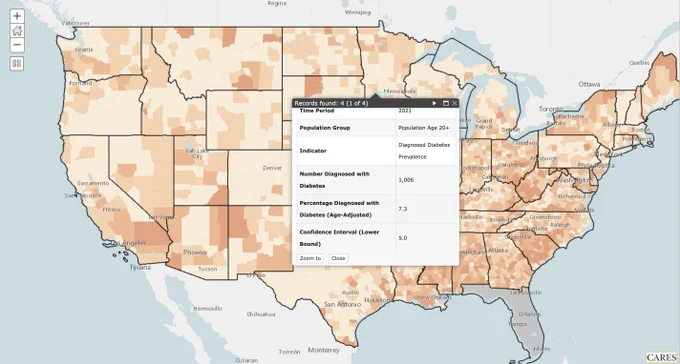Click the Toronto label on map
680x364 pixels.
(x=551, y=109)
